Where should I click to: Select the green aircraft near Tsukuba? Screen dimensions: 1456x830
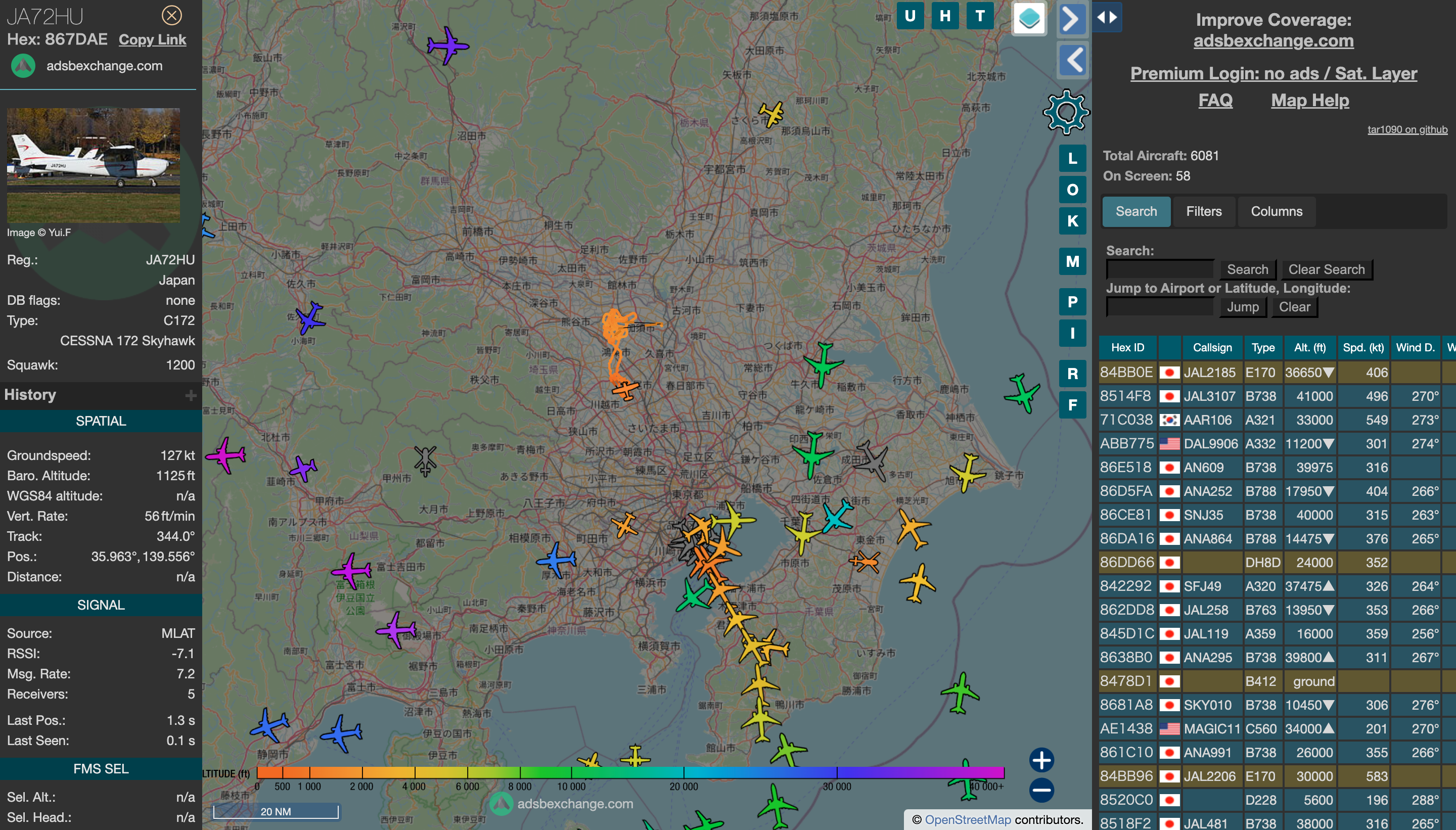coord(823,364)
